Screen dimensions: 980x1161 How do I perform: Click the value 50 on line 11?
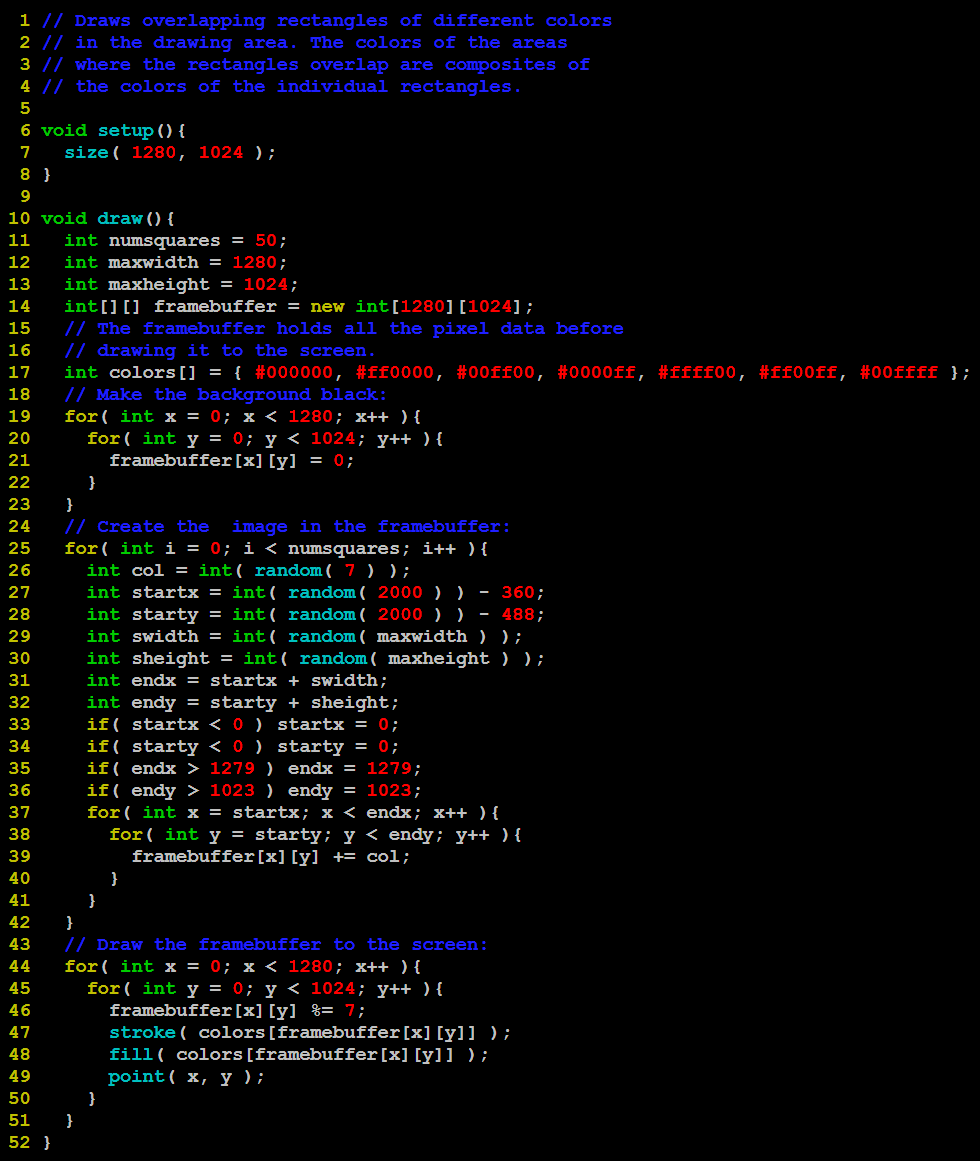pos(266,241)
